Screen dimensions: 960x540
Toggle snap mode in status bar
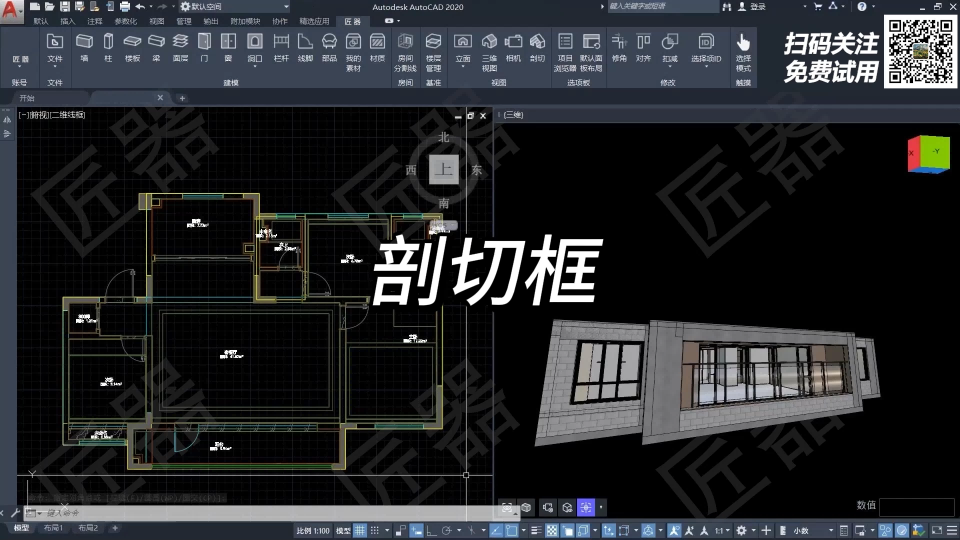[375, 530]
